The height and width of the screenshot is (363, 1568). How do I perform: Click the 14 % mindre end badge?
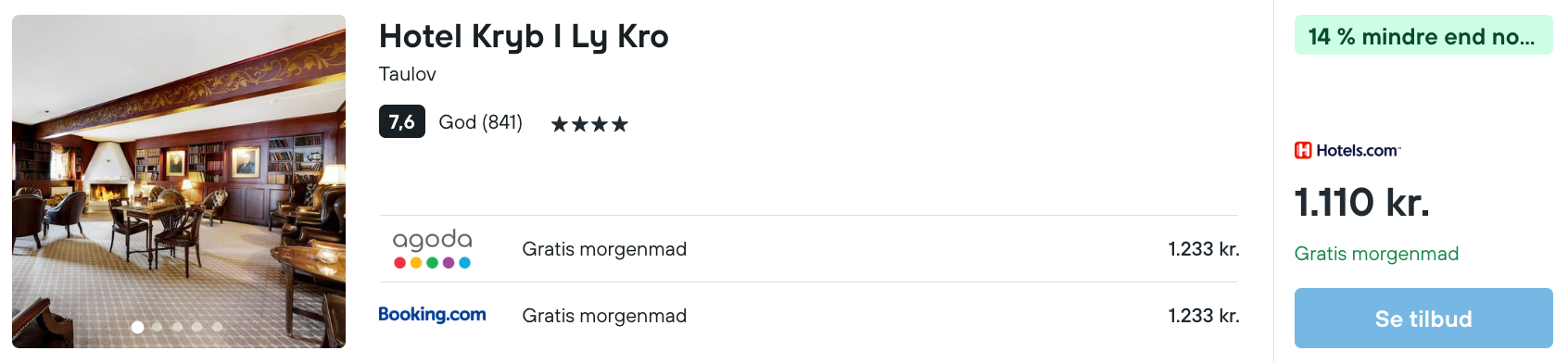pyautogui.click(x=1423, y=35)
